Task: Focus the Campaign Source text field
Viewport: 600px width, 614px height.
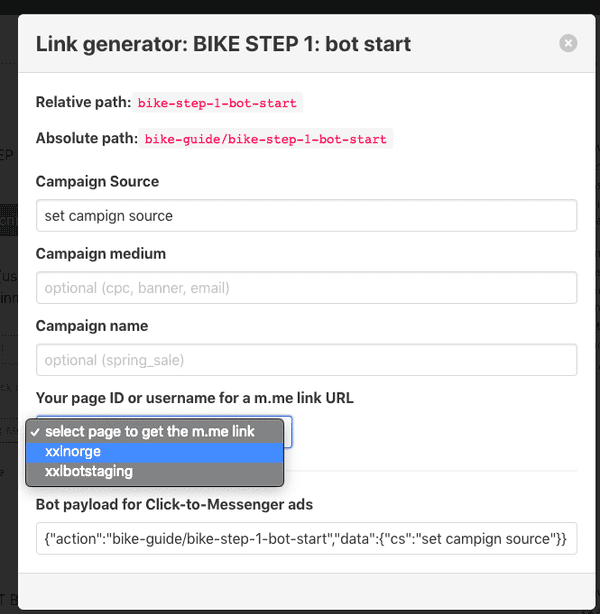Action: coord(306,216)
